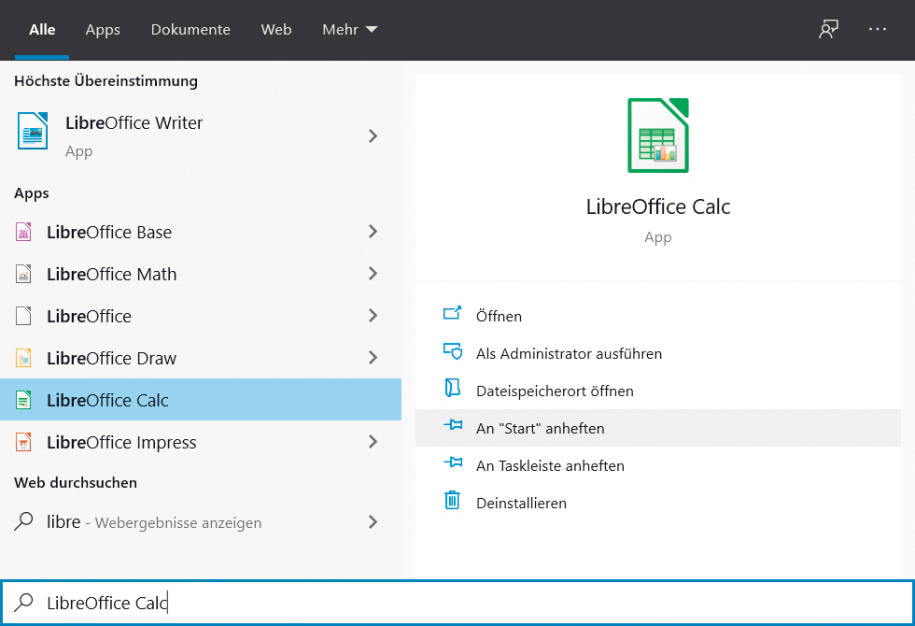The height and width of the screenshot is (626, 915).
Task: Click the LibreOffice Impress icon in results
Action: [x=23, y=442]
